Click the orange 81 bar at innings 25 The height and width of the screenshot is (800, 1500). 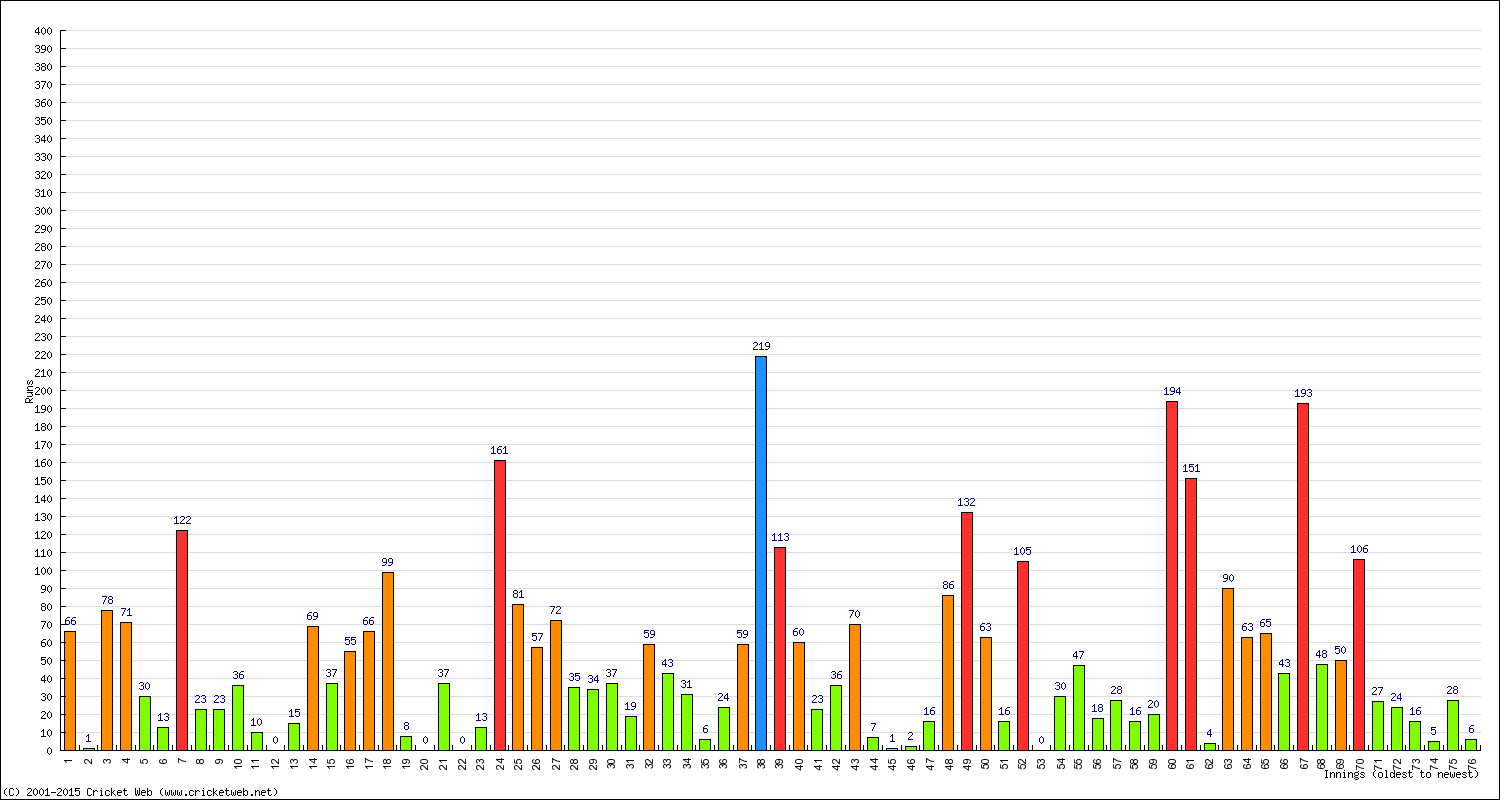coord(518,677)
